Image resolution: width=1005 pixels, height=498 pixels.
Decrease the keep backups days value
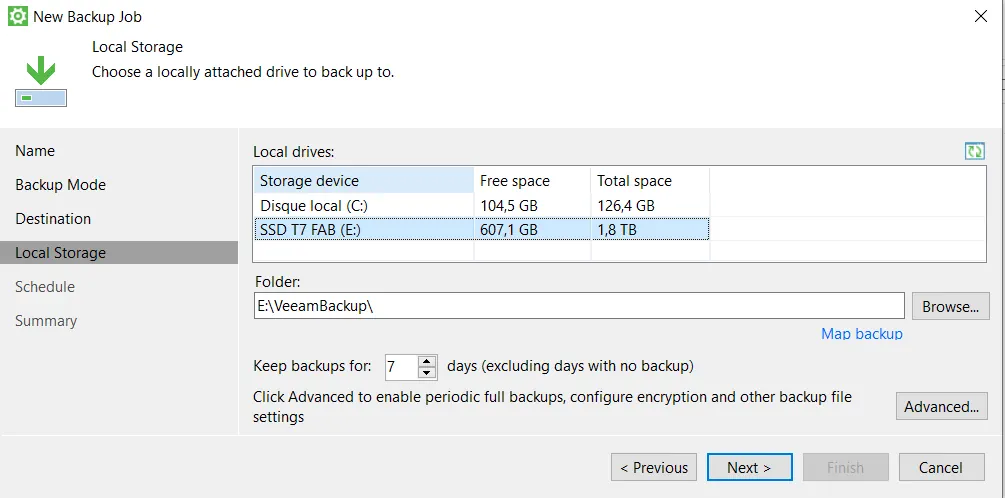(427, 373)
